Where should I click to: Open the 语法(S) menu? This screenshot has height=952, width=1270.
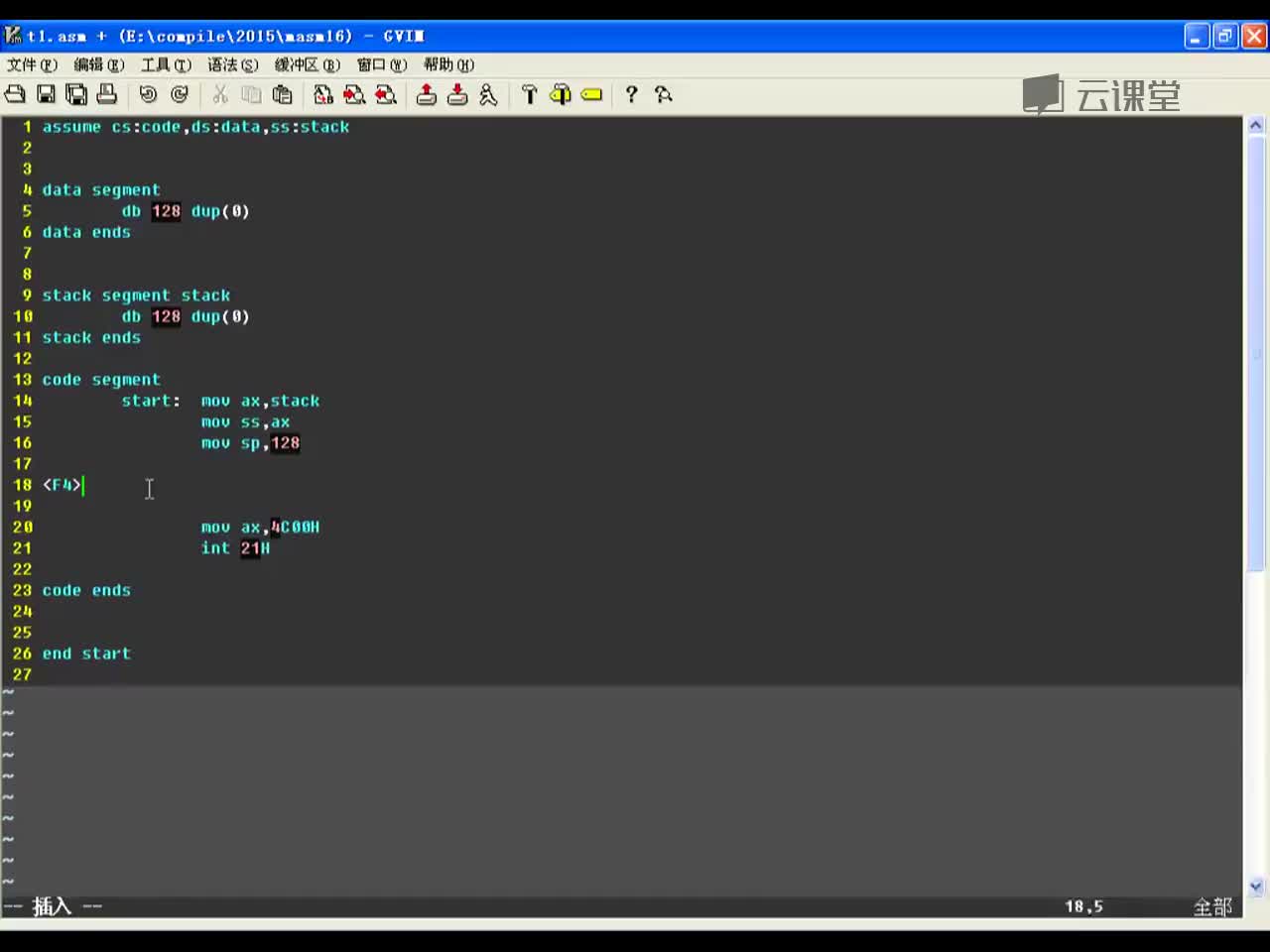[232, 64]
